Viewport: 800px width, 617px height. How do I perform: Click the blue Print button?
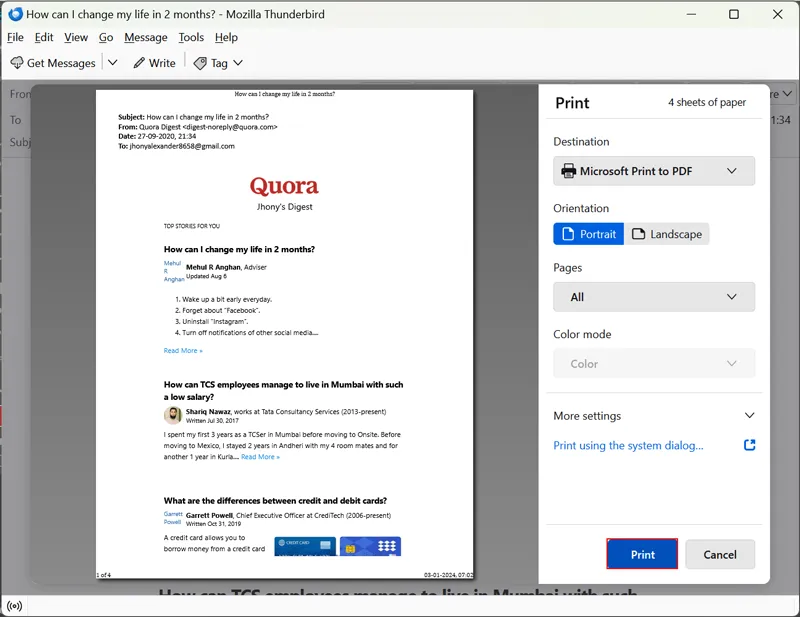pyautogui.click(x=642, y=554)
